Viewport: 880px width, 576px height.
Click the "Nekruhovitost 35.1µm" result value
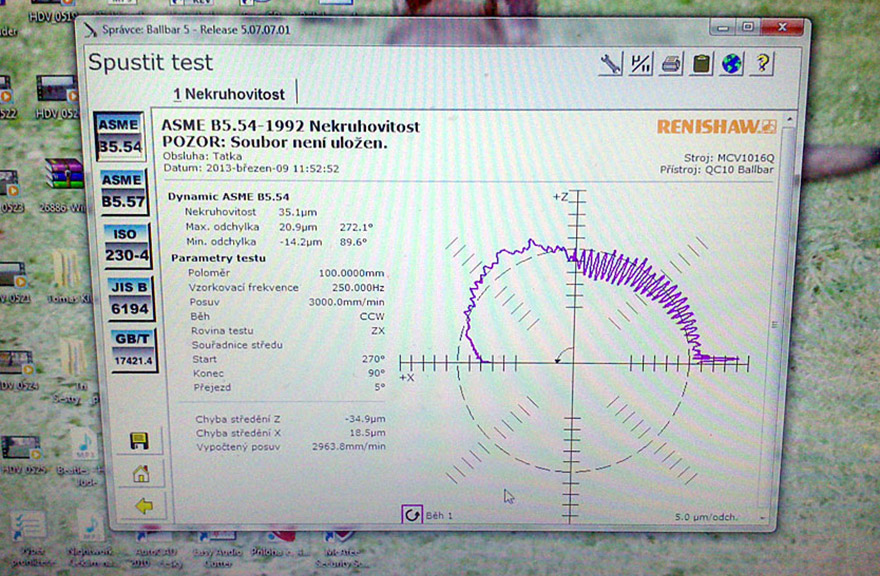[298, 212]
